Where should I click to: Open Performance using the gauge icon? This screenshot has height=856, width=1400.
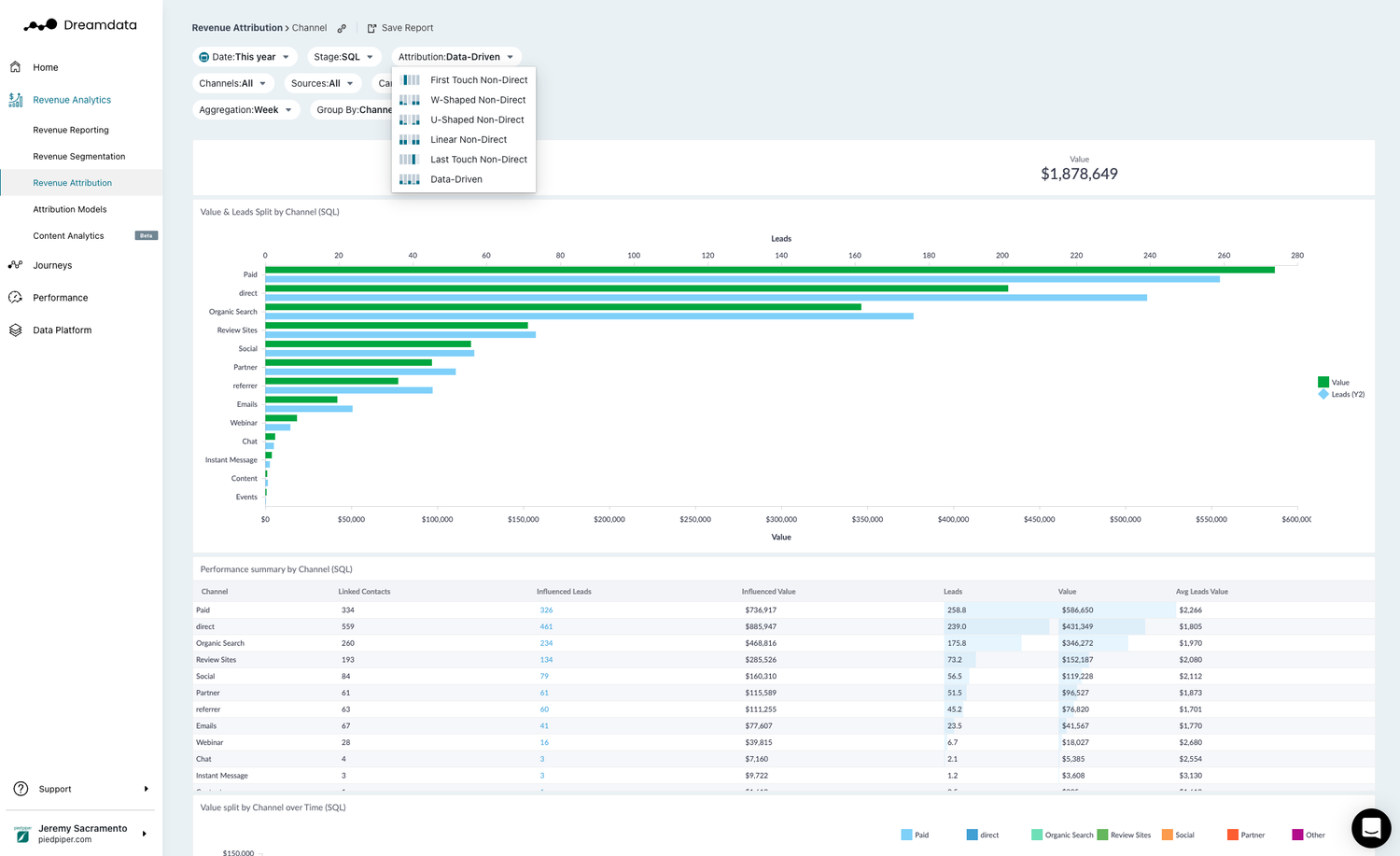[15, 297]
